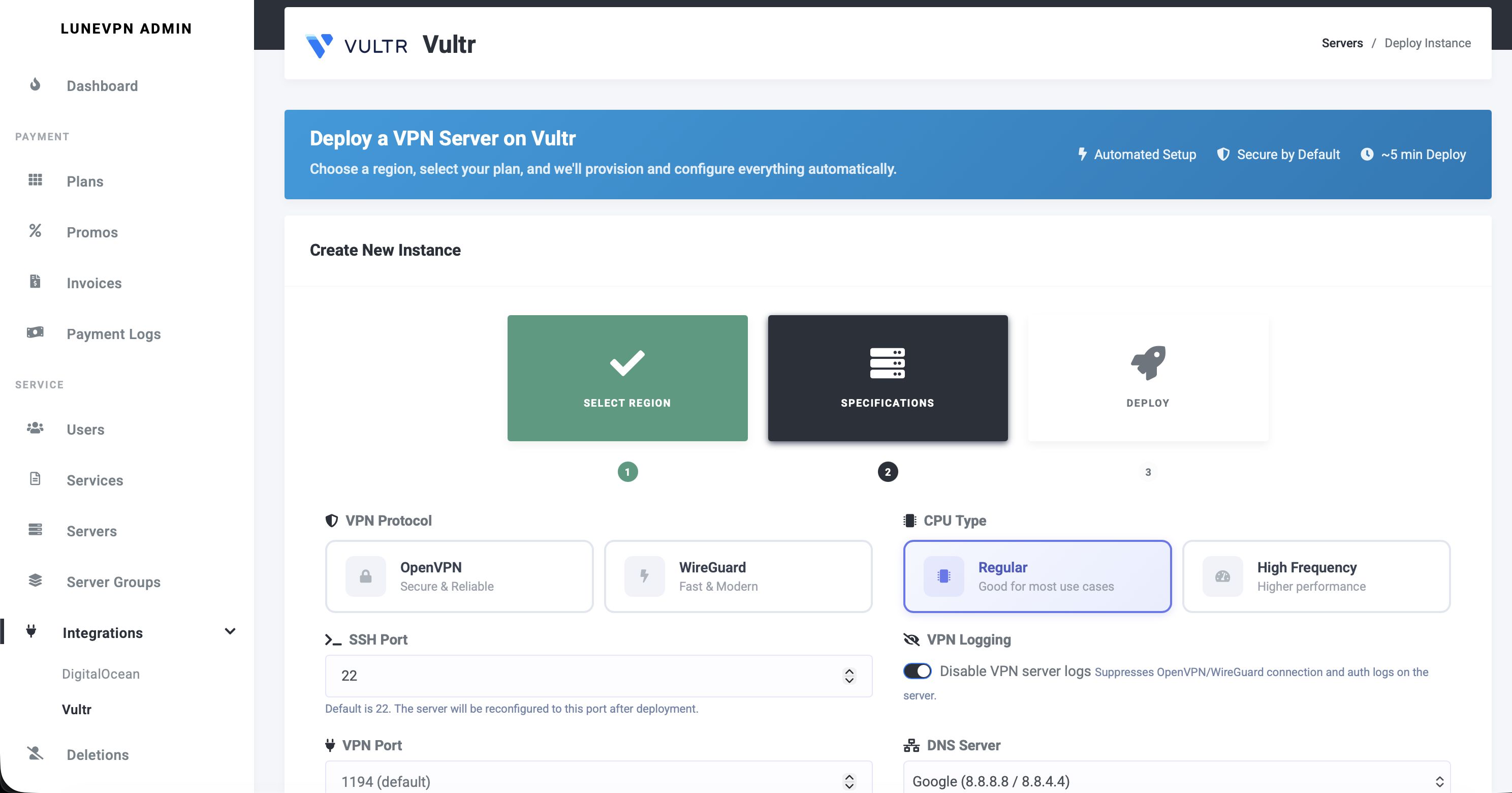Click the Dashboard flame icon
This screenshot has width=1512, height=793.
pos(35,85)
